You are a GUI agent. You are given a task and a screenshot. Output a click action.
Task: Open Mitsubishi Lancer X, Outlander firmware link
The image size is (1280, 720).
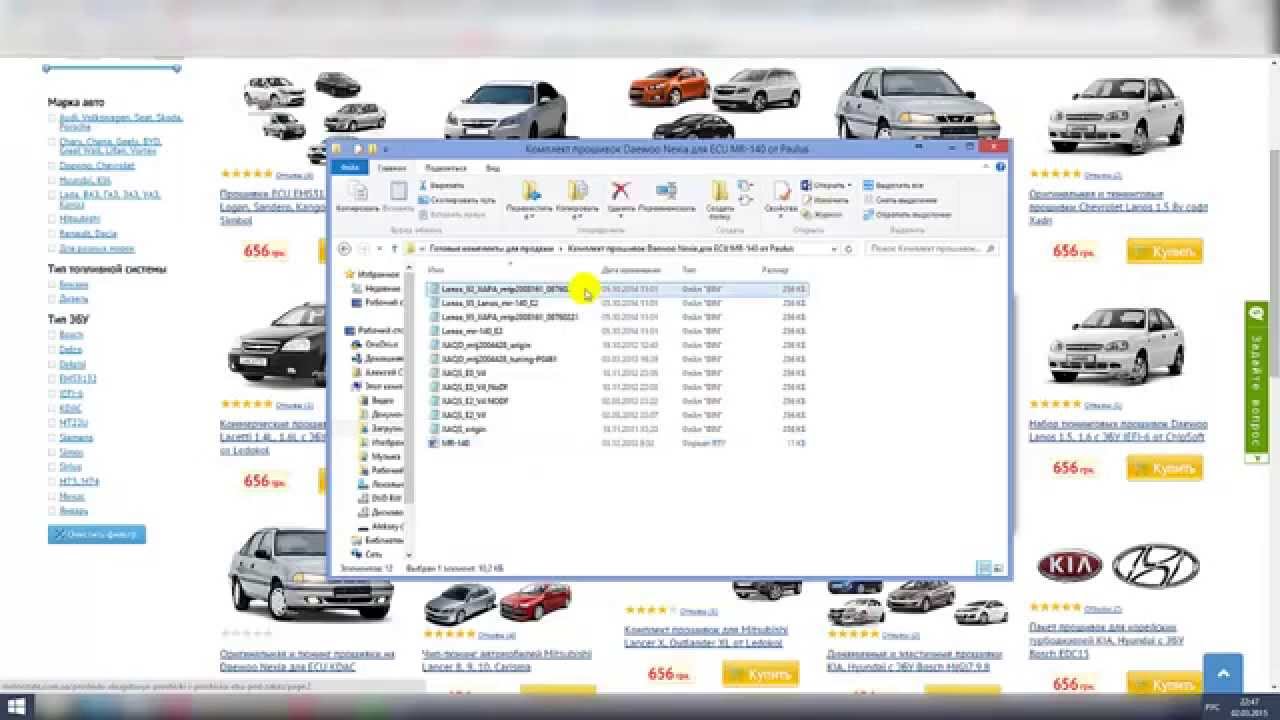(x=706, y=636)
